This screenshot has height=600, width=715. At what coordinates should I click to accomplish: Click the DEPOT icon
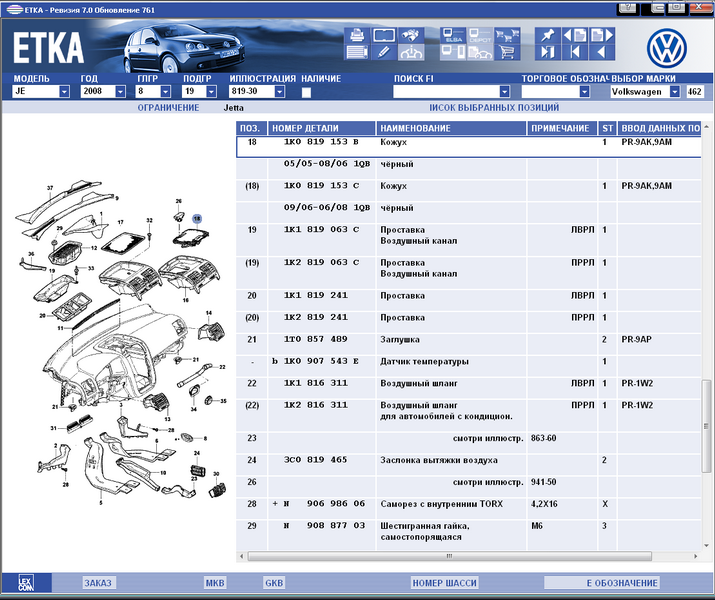click(x=480, y=36)
